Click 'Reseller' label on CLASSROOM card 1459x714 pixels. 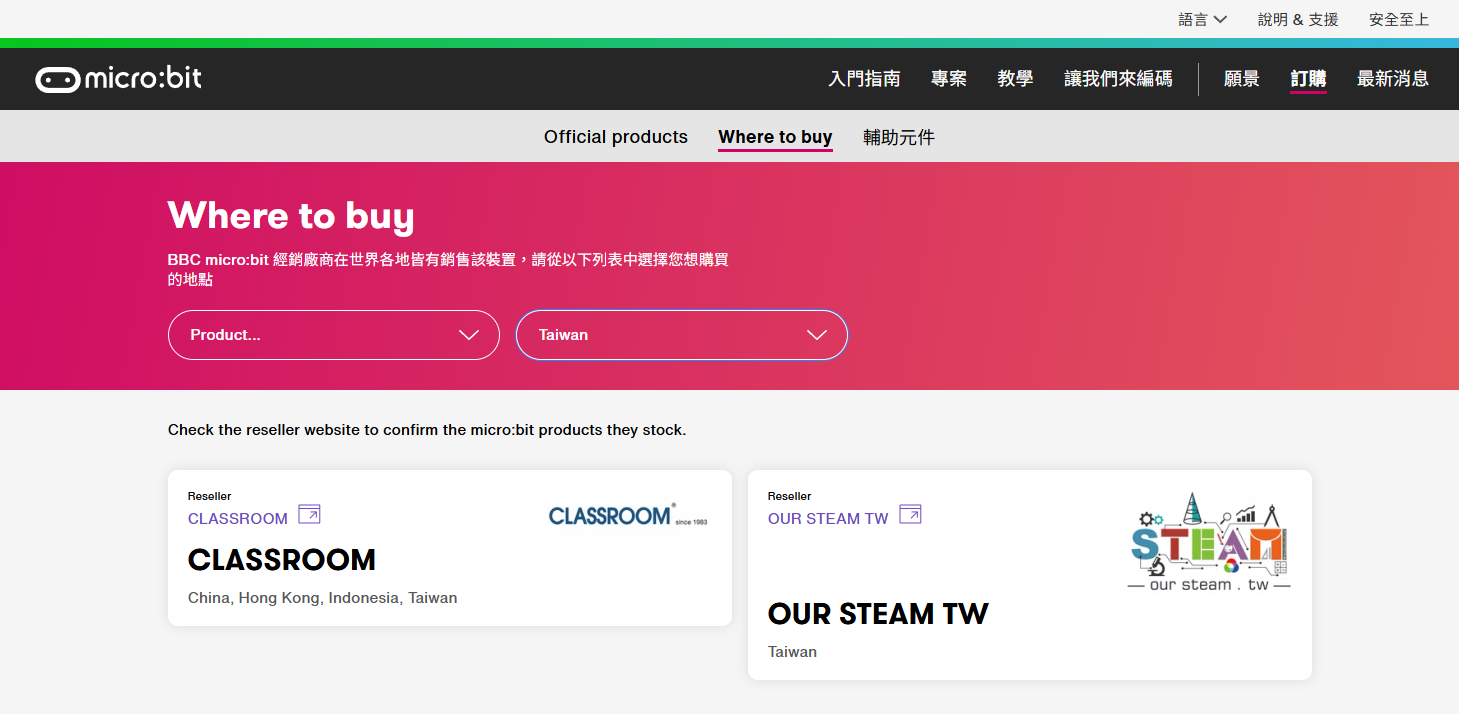pyautogui.click(x=210, y=496)
